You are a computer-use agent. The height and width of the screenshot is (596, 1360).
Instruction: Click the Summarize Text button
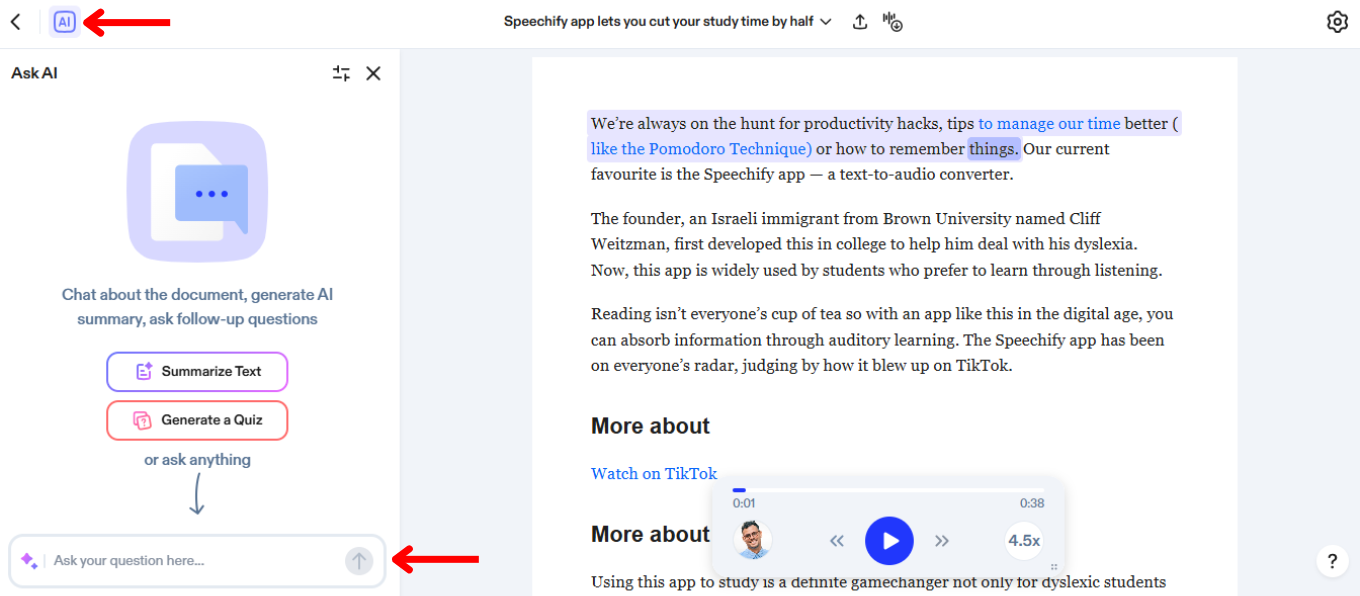point(197,371)
